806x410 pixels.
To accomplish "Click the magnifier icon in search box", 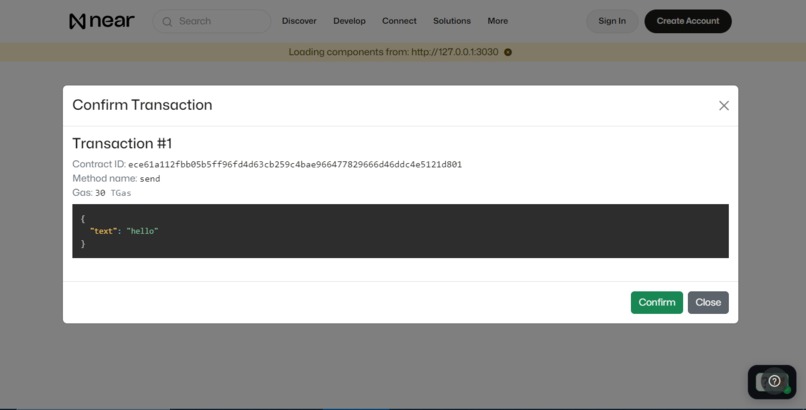I will pyautogui.click(x=167, y=22).
